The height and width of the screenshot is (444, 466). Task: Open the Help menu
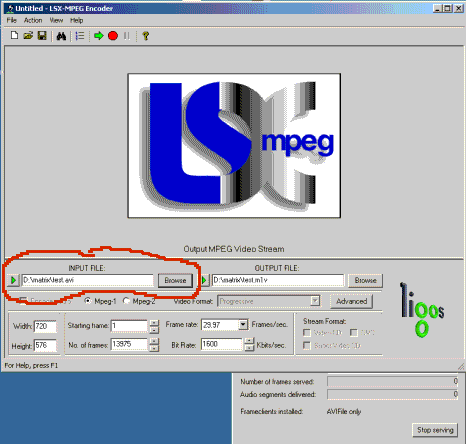point(76,20)
